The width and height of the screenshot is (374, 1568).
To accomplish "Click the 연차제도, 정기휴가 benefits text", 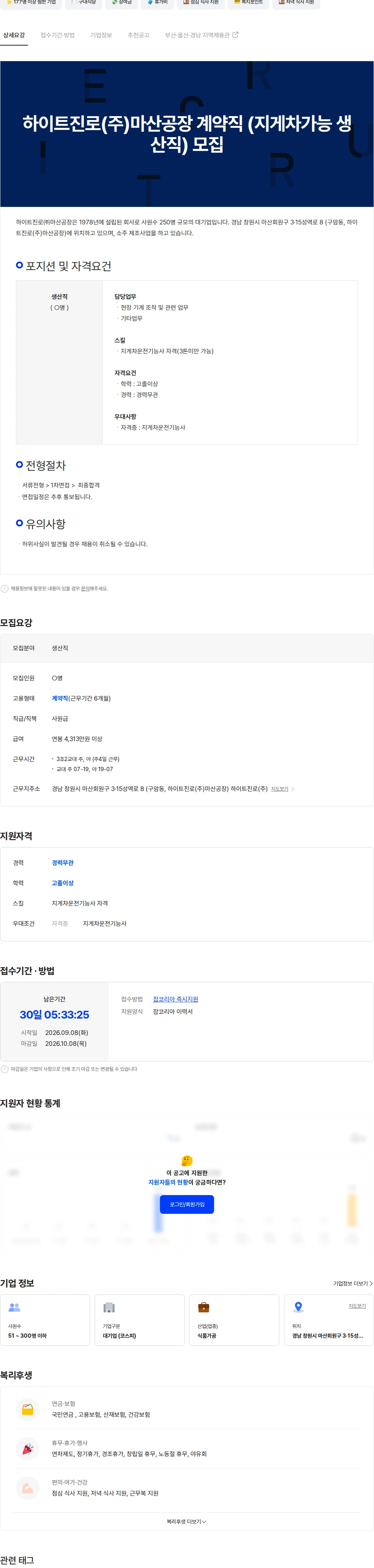I will click(x=129, y=1454).
